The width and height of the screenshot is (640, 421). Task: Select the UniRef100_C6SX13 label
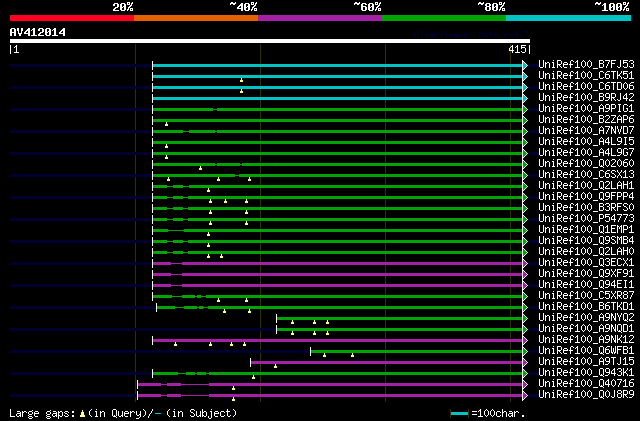(586, 174)
